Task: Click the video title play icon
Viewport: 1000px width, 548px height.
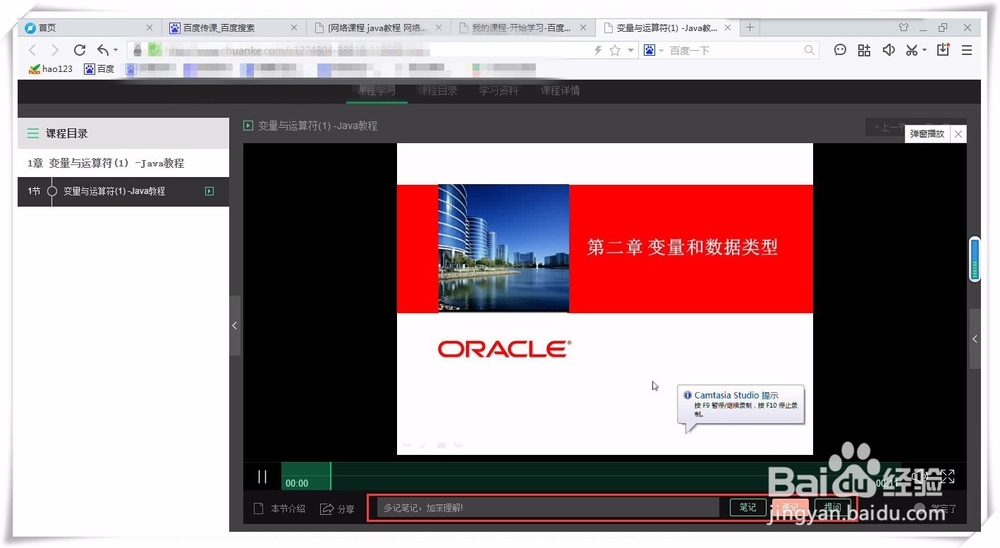Action: (x=248, y=126)
